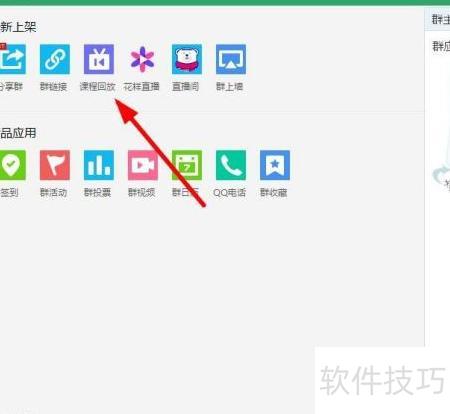450x414 pixels.
Task: Open the 签到 check-in icon
Action: point(12,165)
